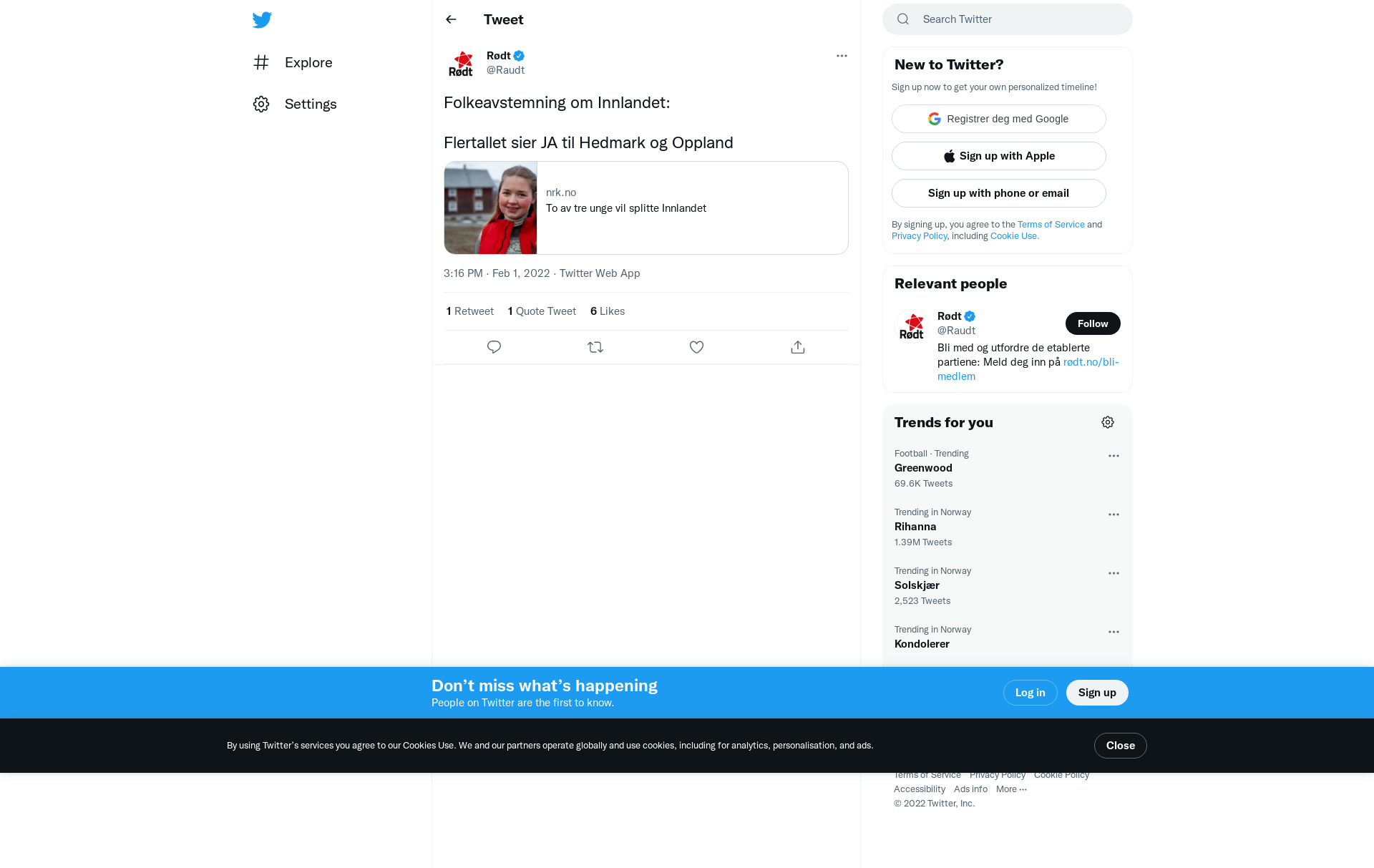Open the Explore hashtag menu item
Image resolution: width=1374 pixels, height=868 pixels.
point(293,62)
